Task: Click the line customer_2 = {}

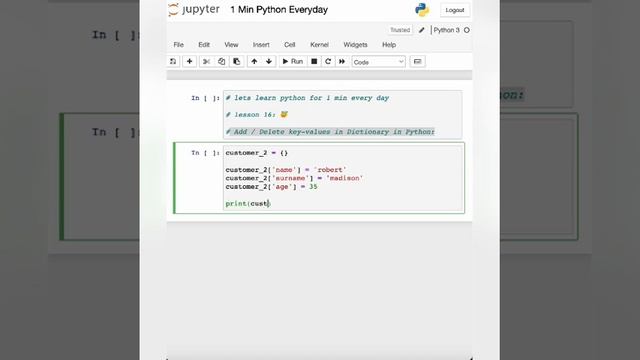Action: pyautogui.click(x=257, y=153)
